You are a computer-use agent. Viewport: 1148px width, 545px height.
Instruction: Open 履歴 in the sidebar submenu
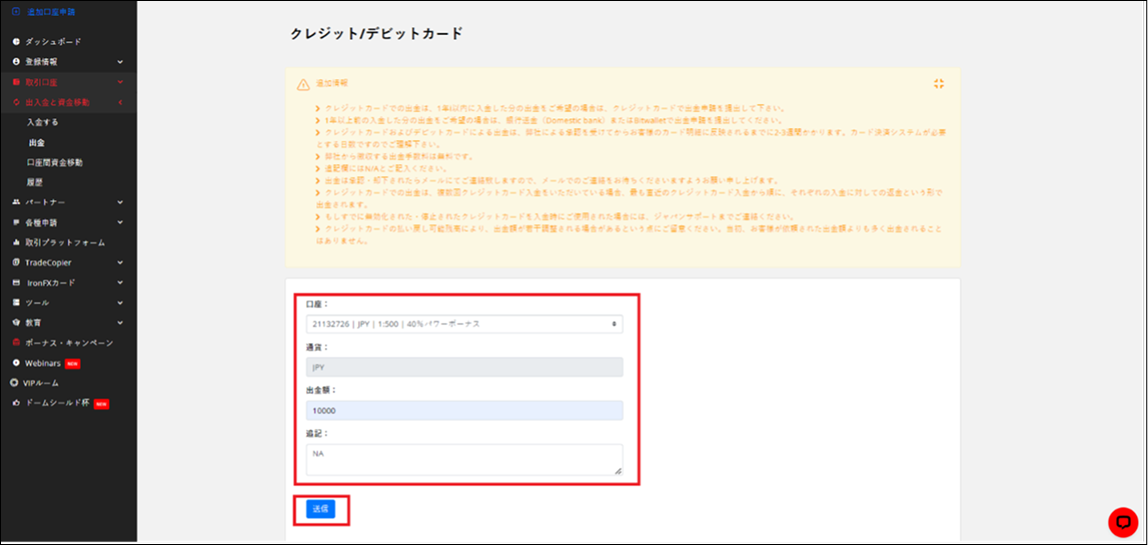coord(35,182)
